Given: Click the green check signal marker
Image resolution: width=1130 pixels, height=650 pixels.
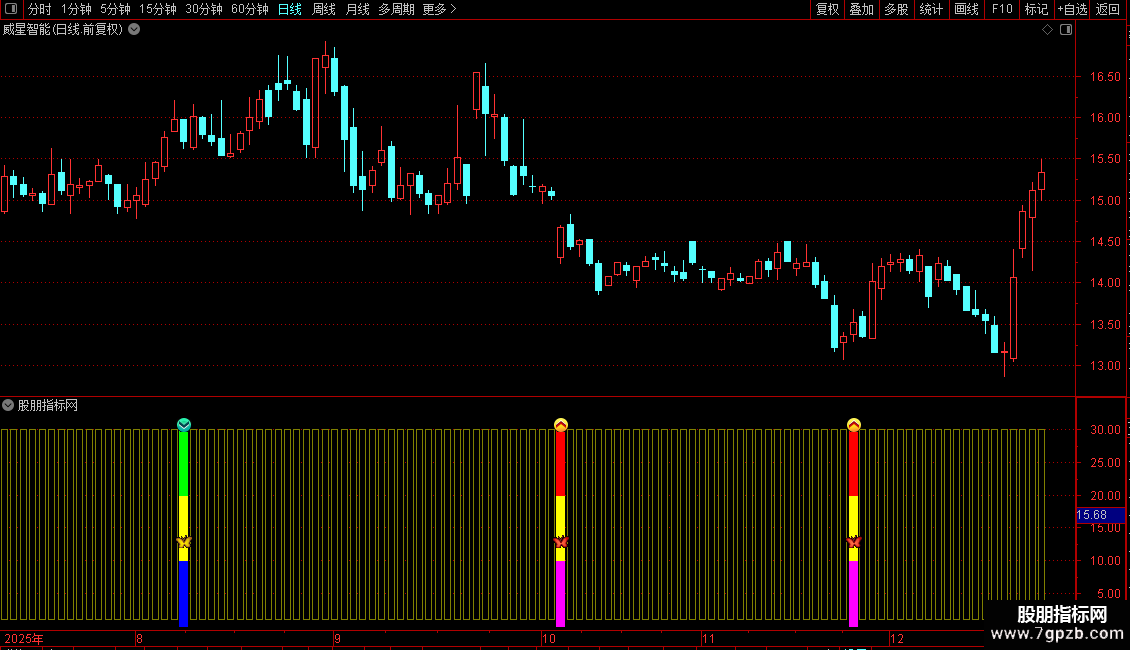Looking at the screenshot, I should click(x=184, y=424).
